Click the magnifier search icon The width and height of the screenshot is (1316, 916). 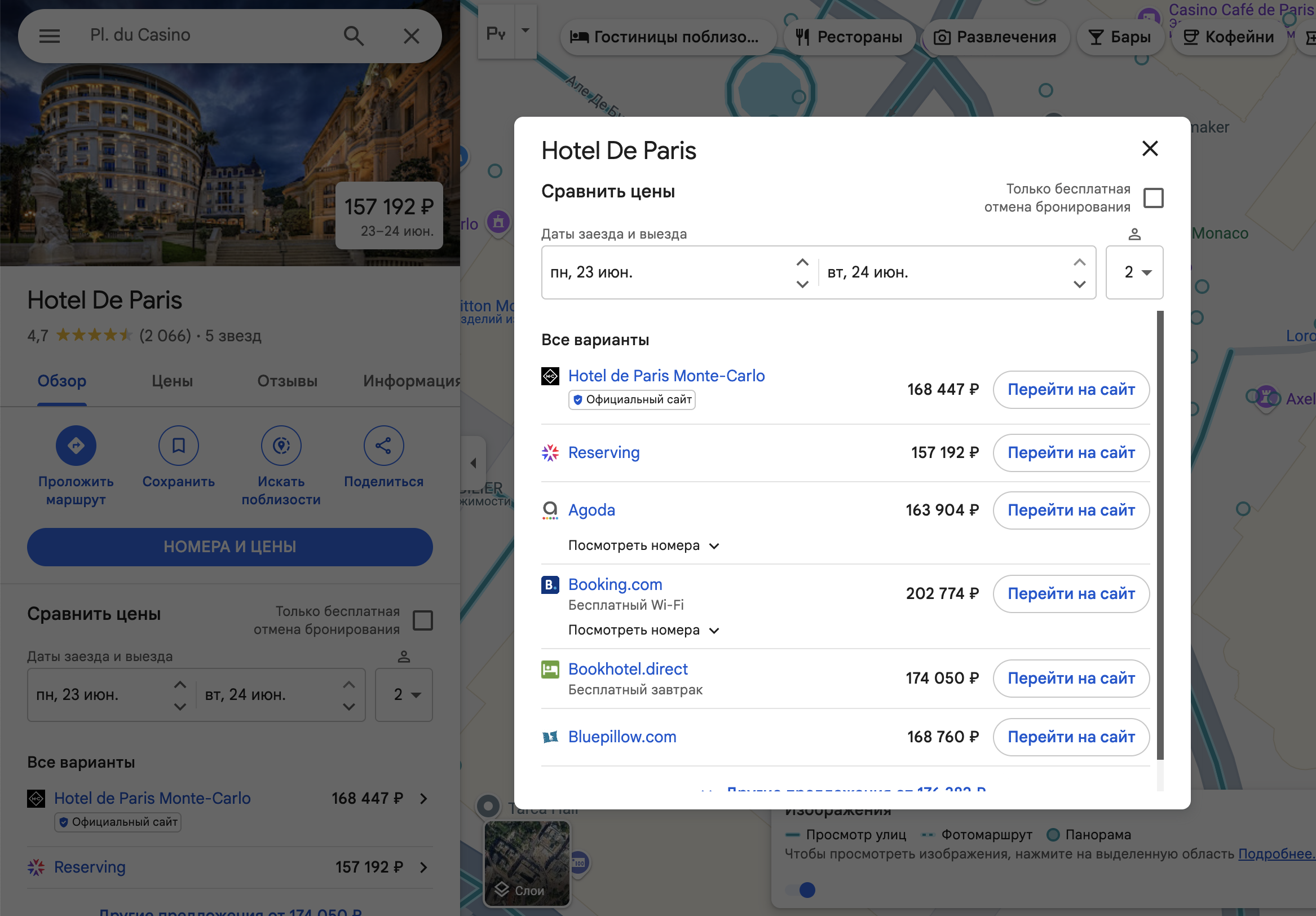pos(353,36)
